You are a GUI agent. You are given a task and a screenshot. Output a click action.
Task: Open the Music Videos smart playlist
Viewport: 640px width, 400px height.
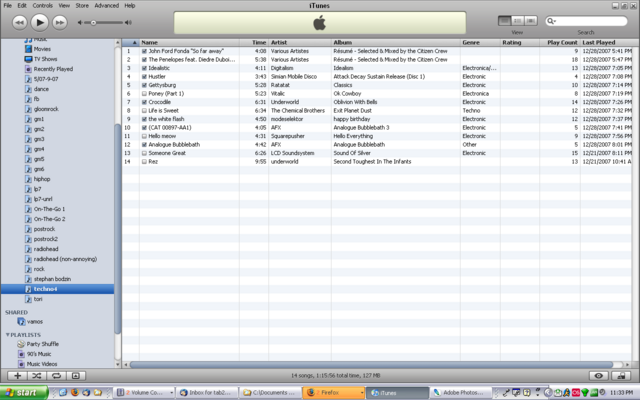click(42, 364)
